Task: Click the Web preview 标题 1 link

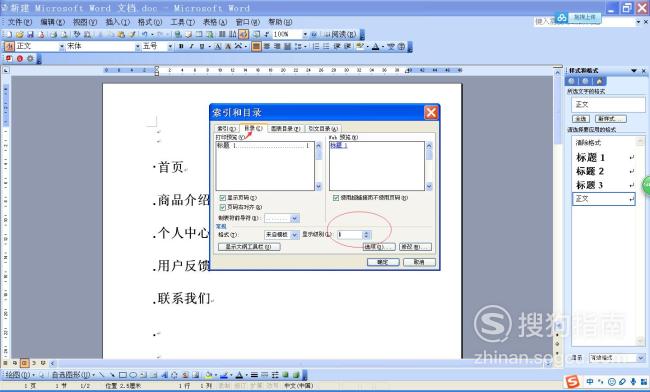Action: (x=339, y=145)
